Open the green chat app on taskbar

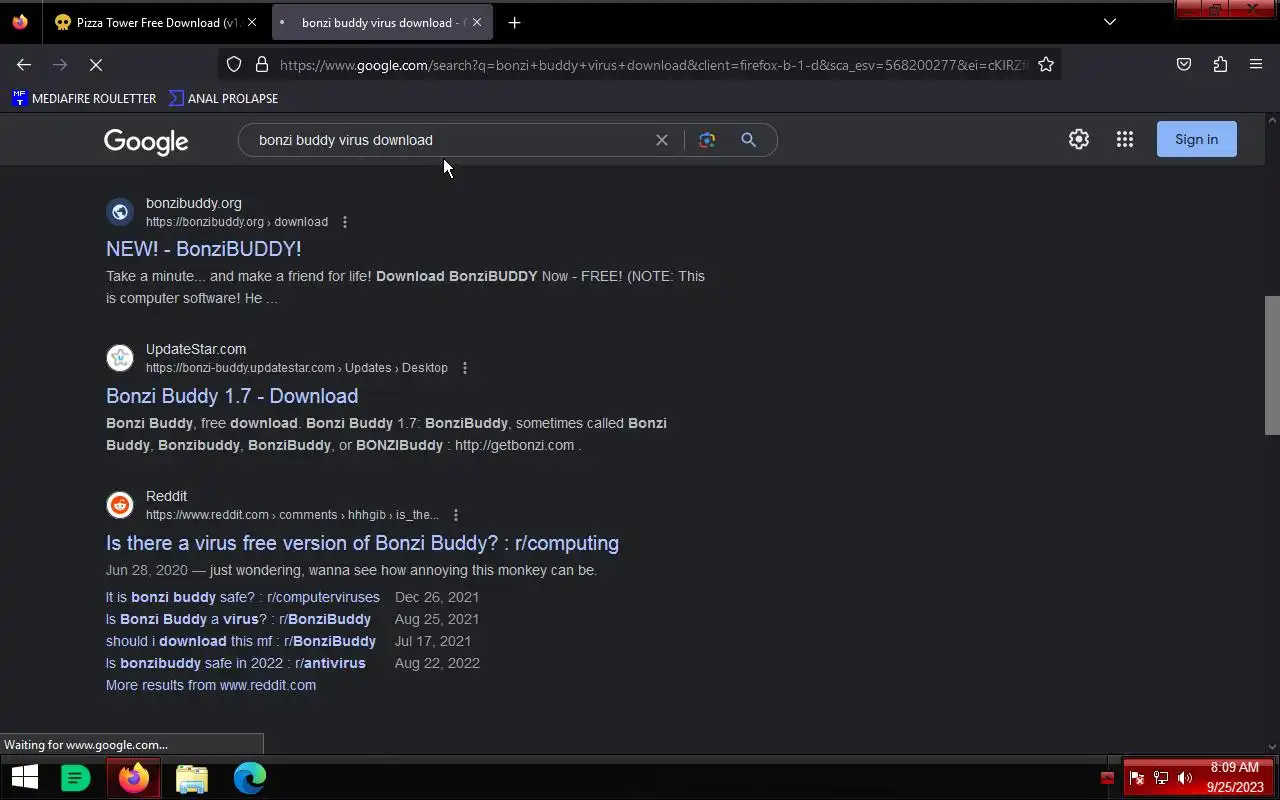(76, 777)
